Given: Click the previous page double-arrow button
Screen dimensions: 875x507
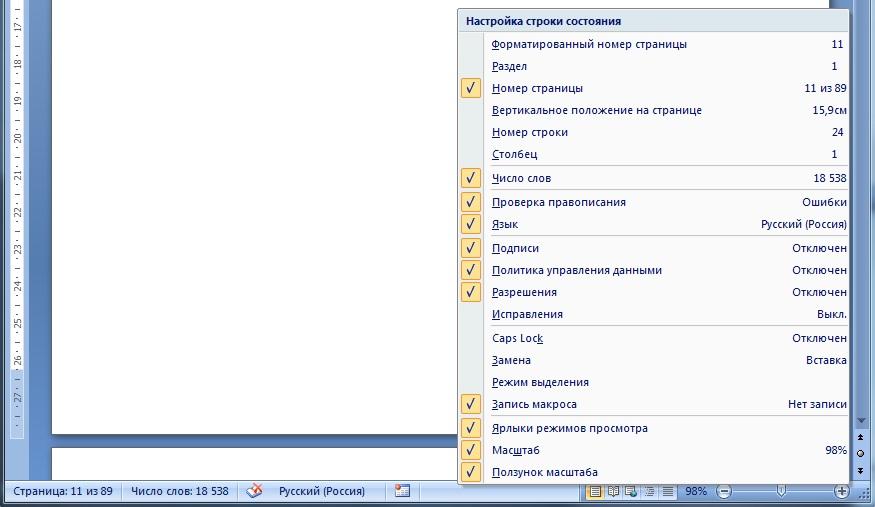Looking at the screenshot, I should [860, 437].
